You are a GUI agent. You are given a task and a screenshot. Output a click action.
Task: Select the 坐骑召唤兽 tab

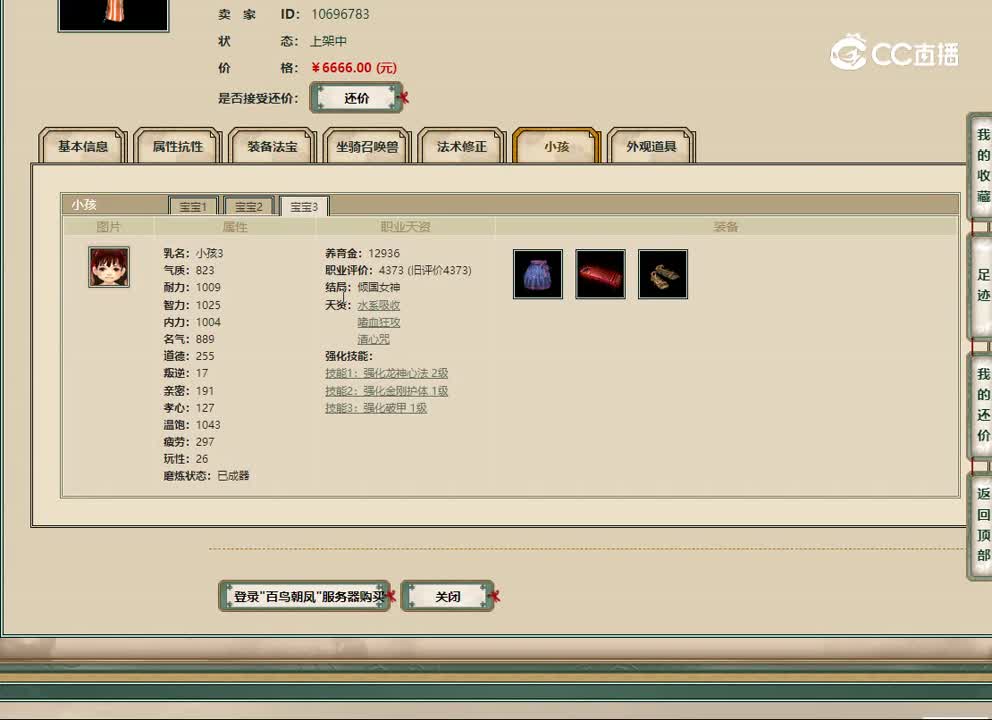pyautogui.click(x=366, y=145)
